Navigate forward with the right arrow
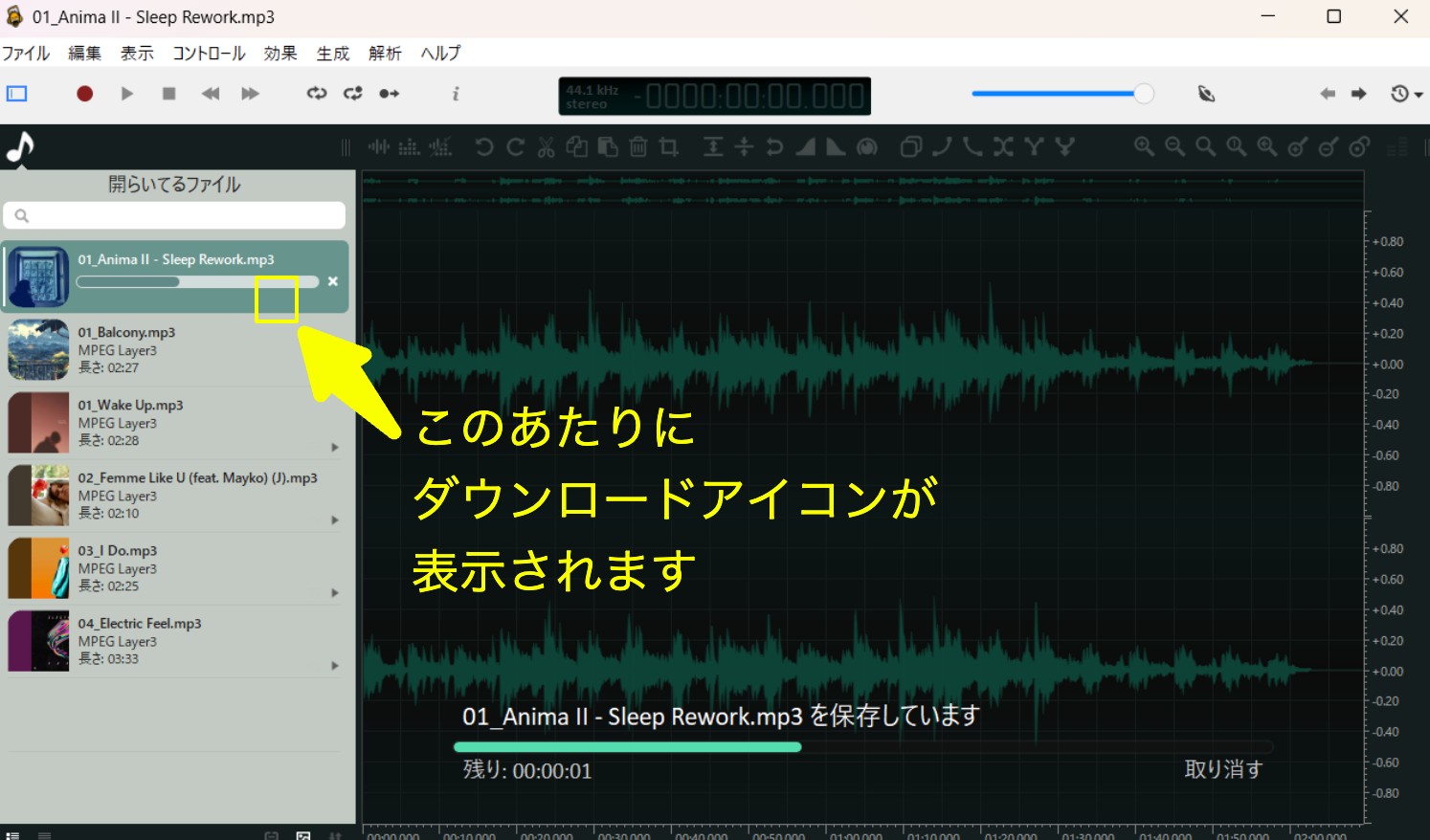1430x840 pixels. 1358,93
